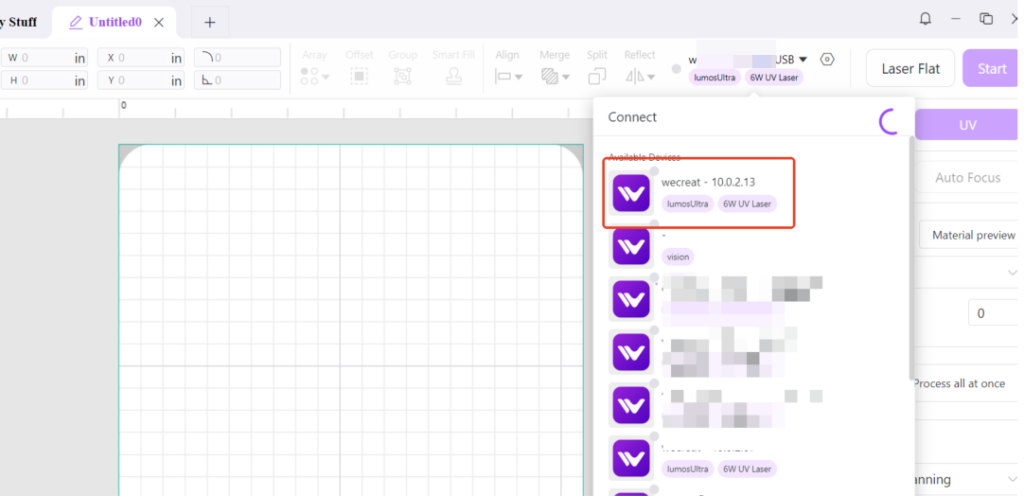Click the Auto Focus button
The image size is (1024, 496).
967,178
